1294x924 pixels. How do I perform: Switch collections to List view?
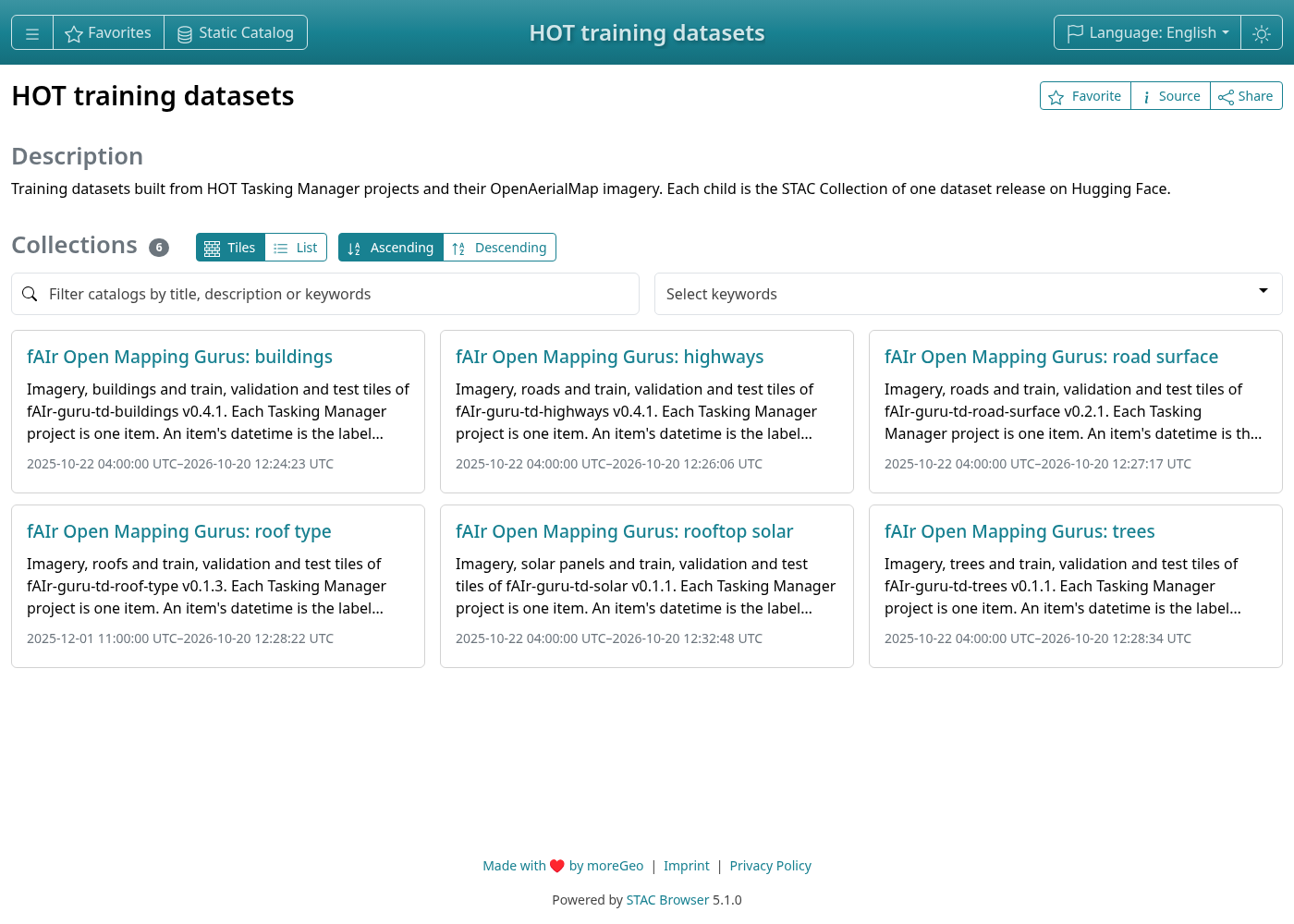[x=296, y=248]
